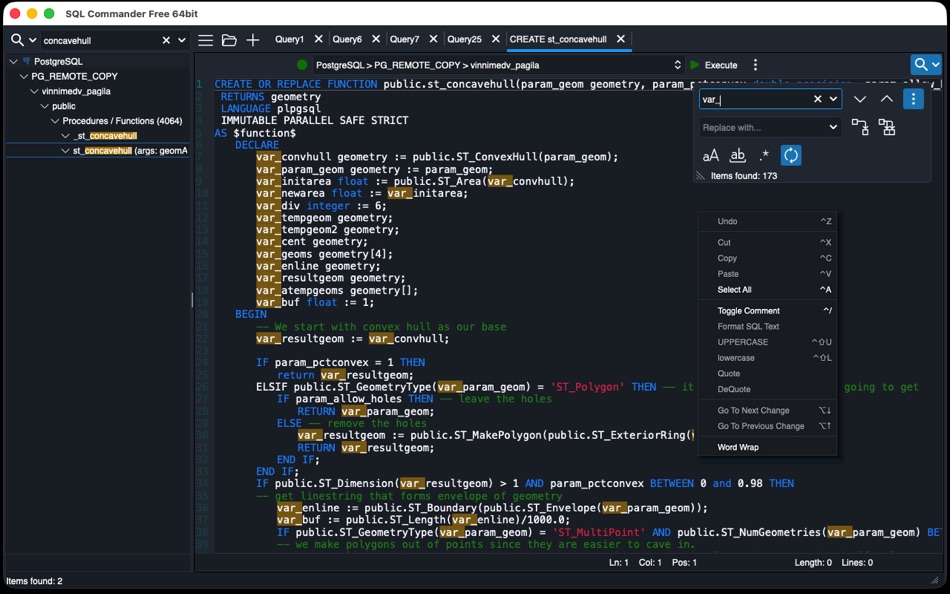
Task: Collapse the public schema node
Action: (44, 106)
